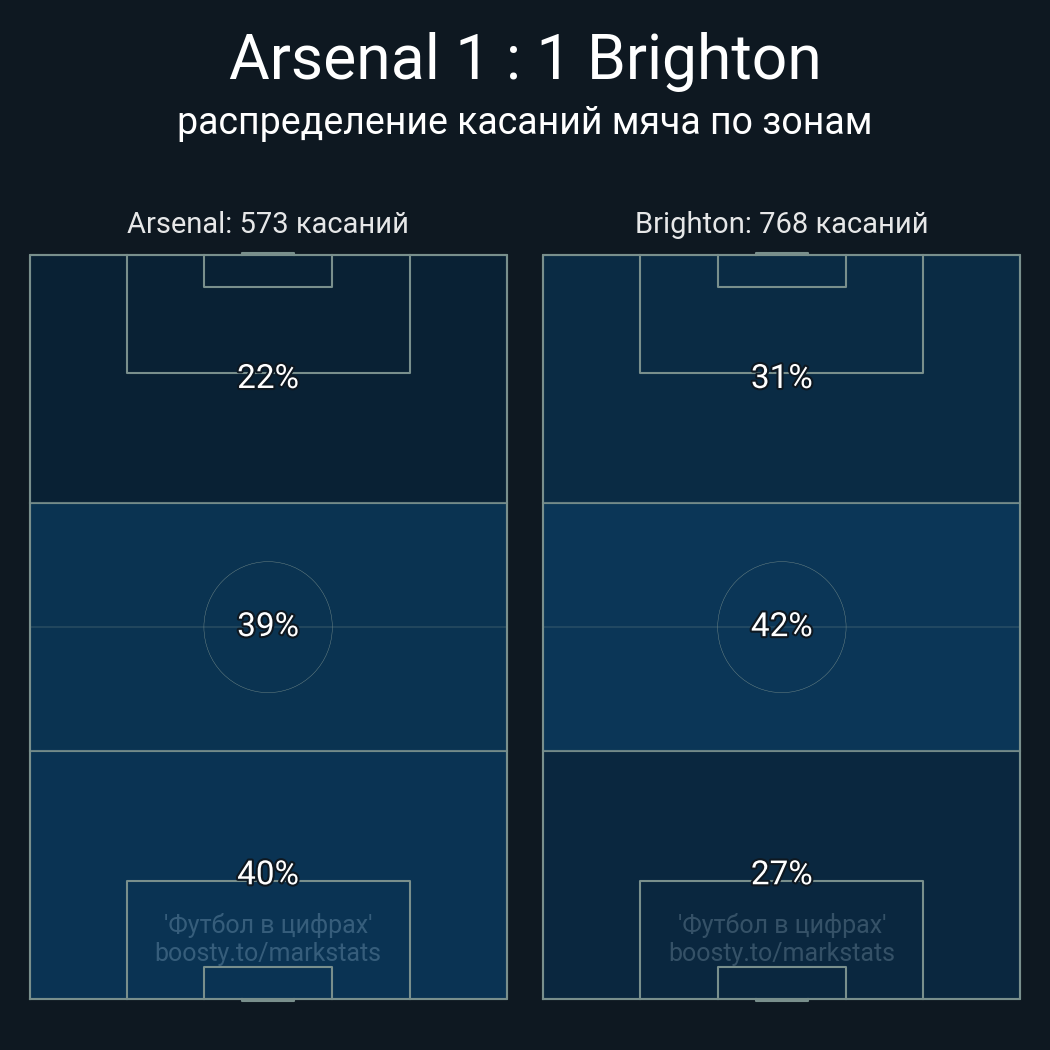
Task: Click the bottom six-yard box on Arsenal pitch
Action: point(268,983)
